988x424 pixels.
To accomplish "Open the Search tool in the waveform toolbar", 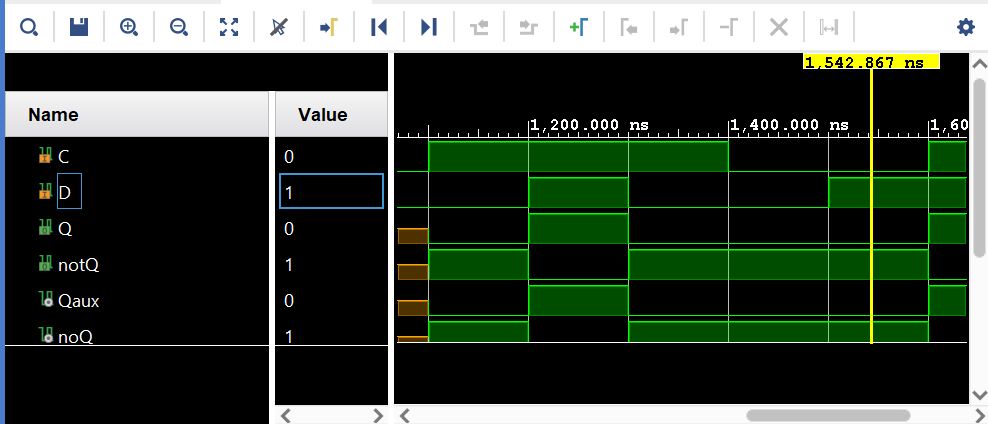I will click(x=29, y=27).
